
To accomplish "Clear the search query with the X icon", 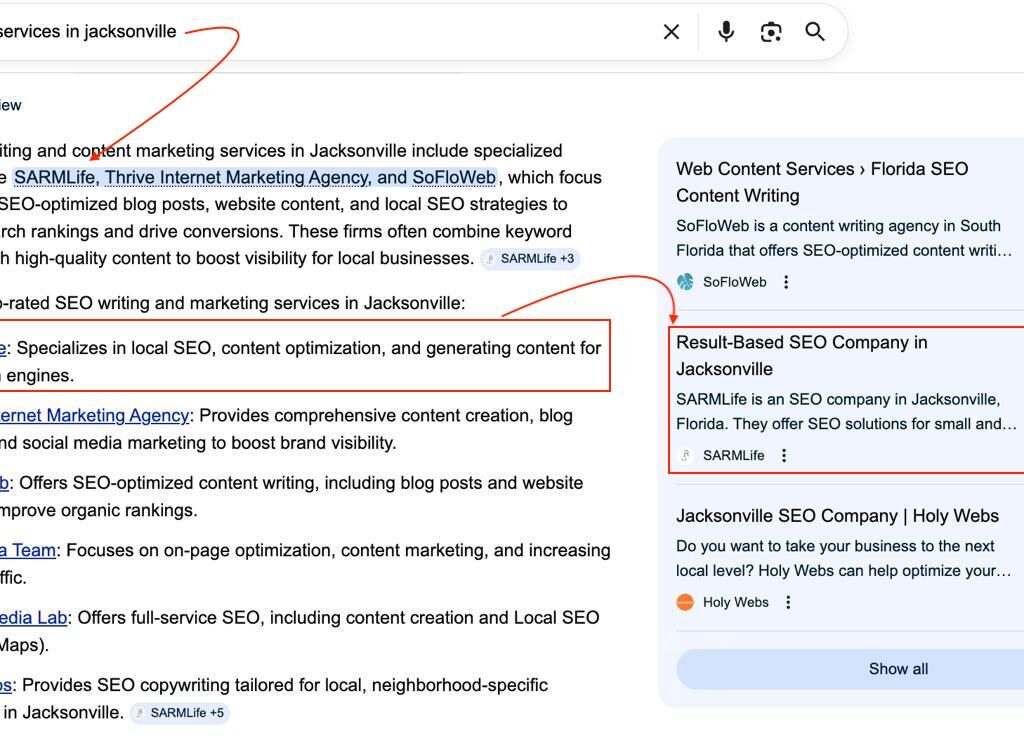I will pos(670,31).
